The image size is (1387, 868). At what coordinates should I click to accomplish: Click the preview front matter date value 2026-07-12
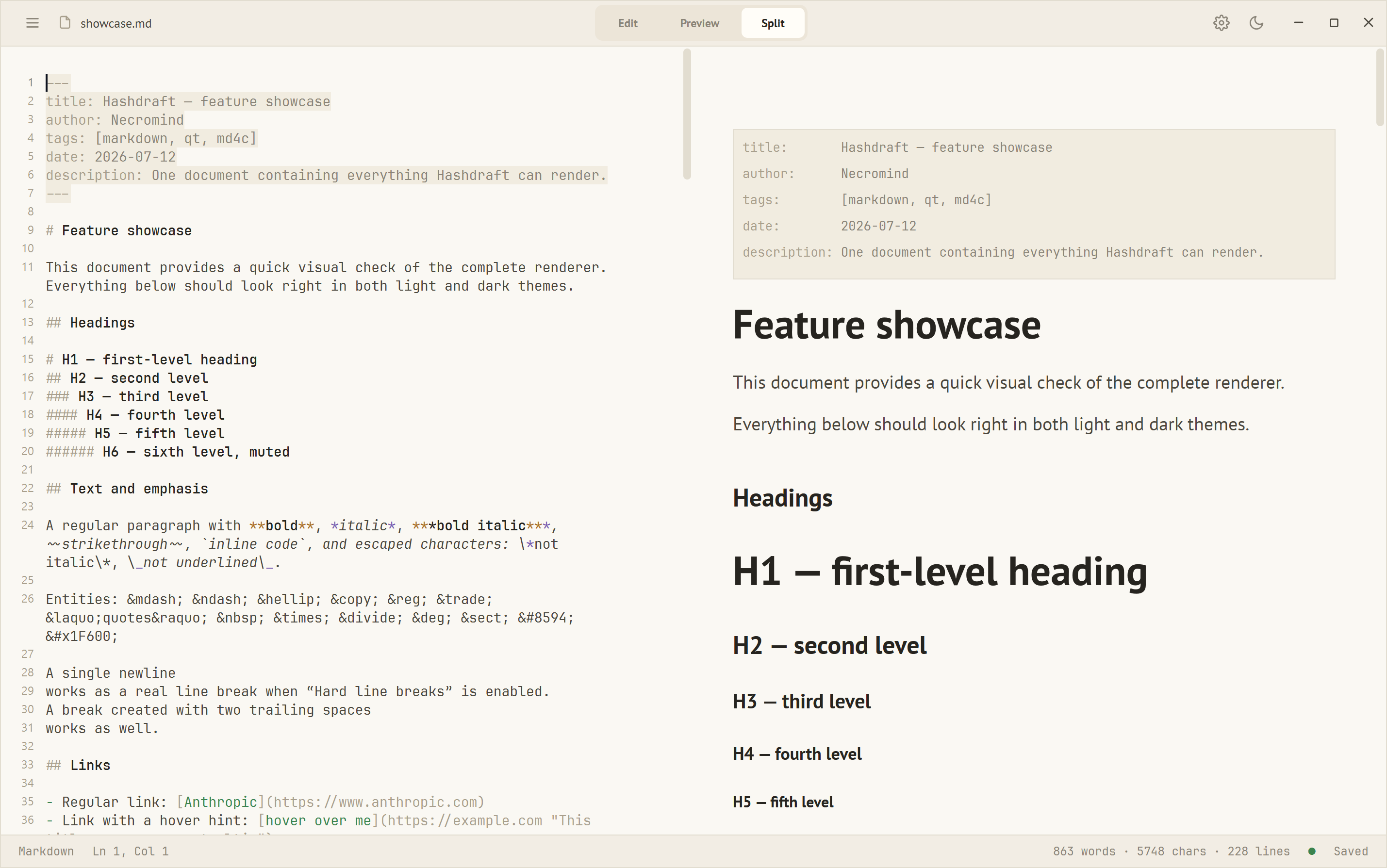(x=878, y=226)
